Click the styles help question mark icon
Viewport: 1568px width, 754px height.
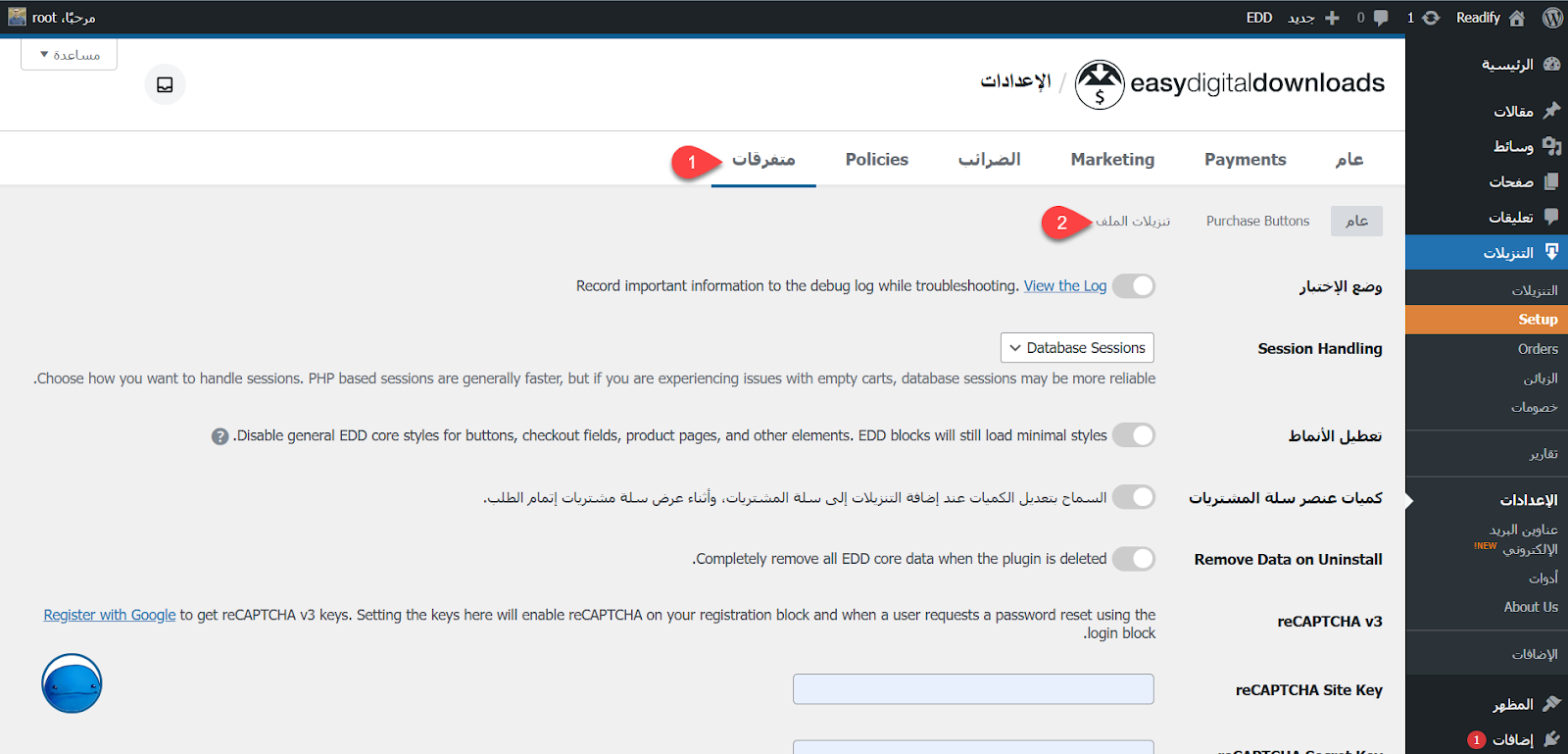[220, 436]
